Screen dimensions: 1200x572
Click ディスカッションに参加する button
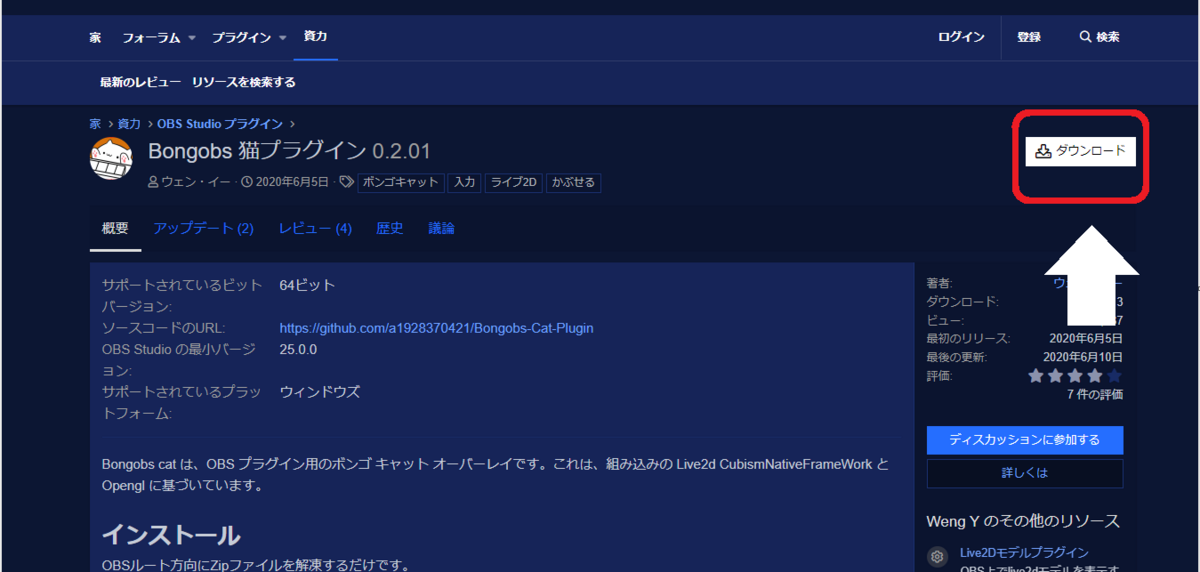(1025, 440)
